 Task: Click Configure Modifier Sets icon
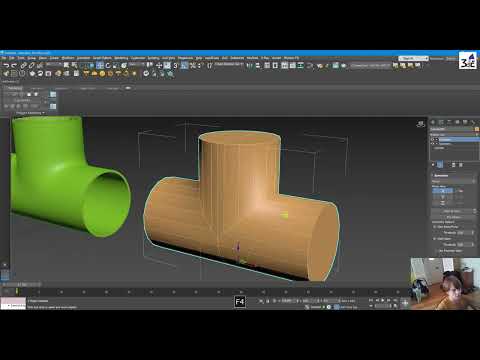461,165
